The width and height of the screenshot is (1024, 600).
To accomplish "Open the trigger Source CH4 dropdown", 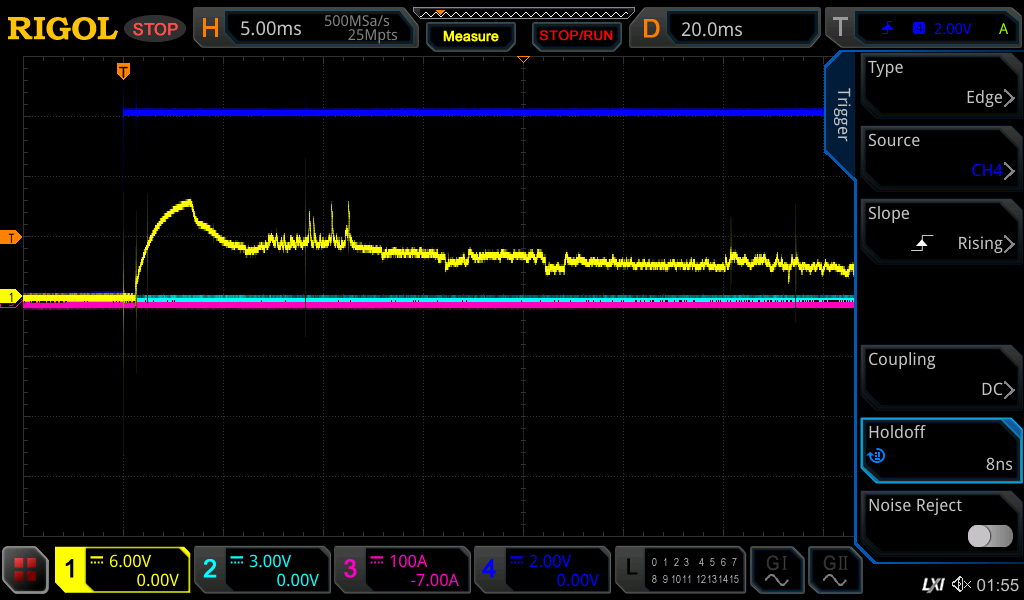I will pos(940,157).
